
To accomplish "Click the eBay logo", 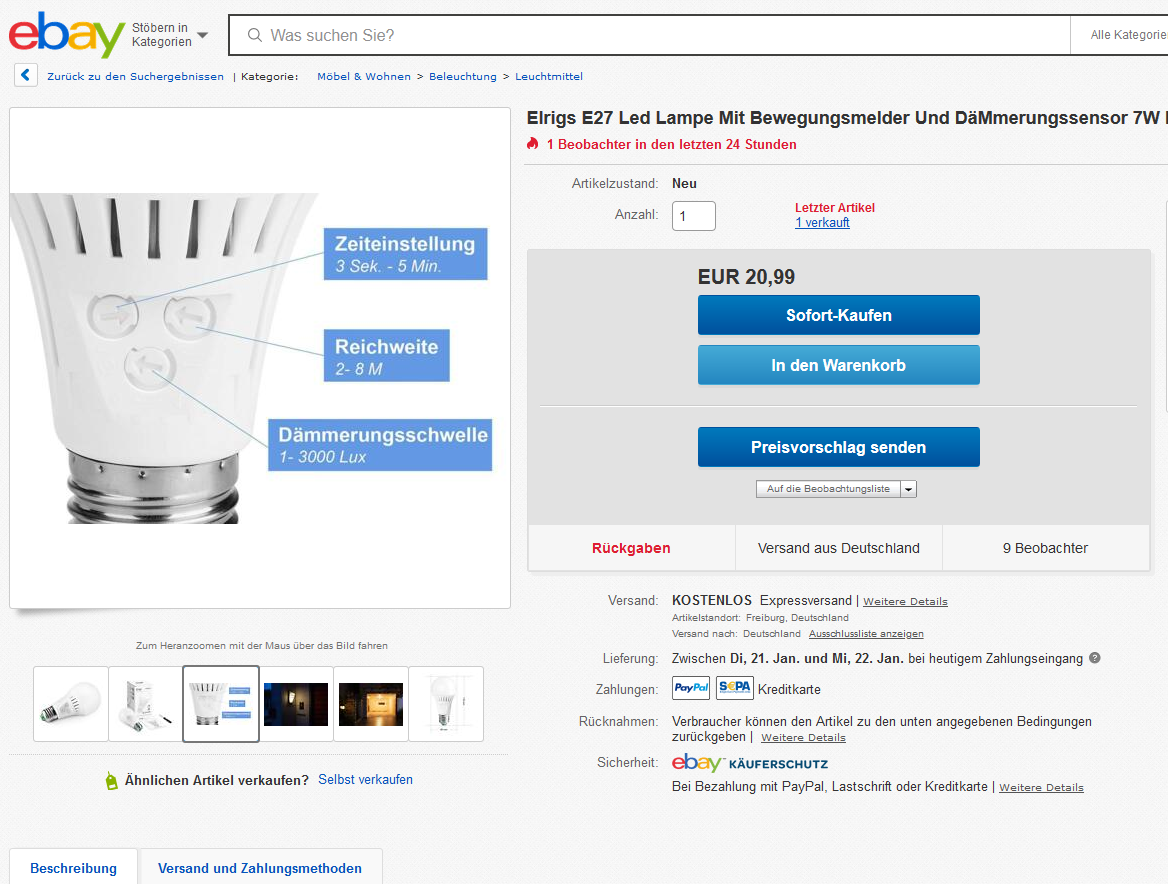I will point(66,36).
